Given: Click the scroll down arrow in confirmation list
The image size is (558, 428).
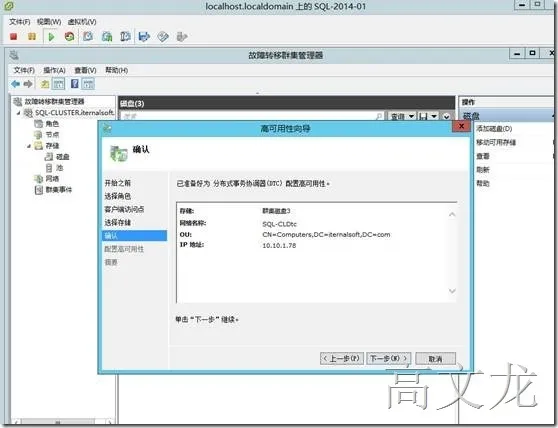Looking at the screenshot, I should click(452, 291).
